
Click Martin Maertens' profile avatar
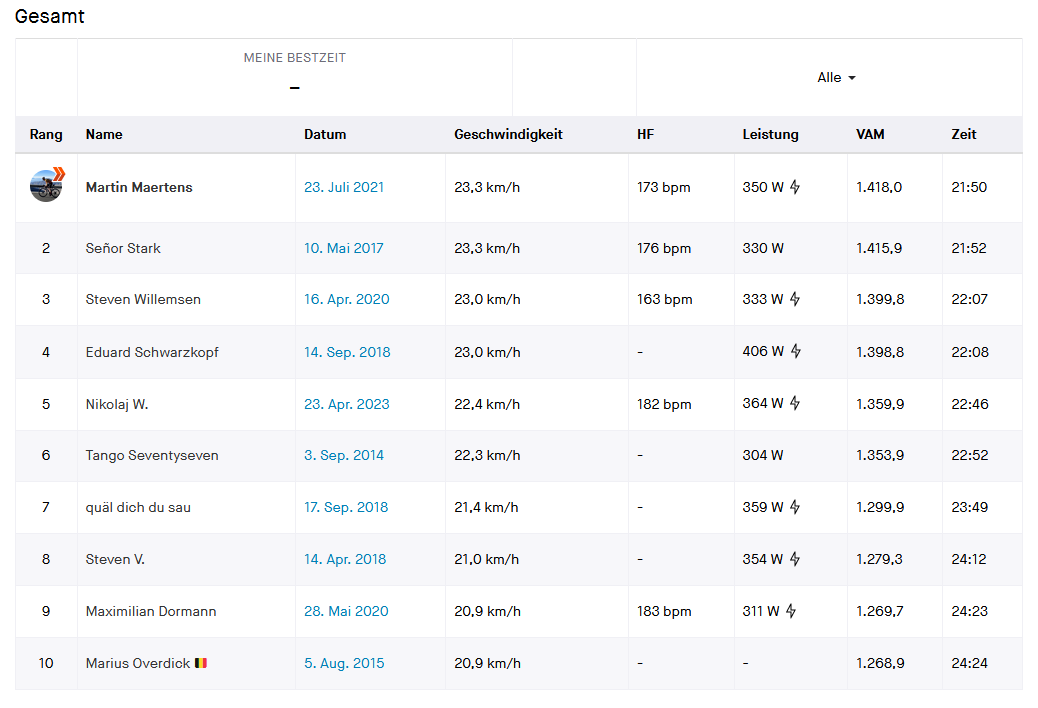click(x=46, y=186)
